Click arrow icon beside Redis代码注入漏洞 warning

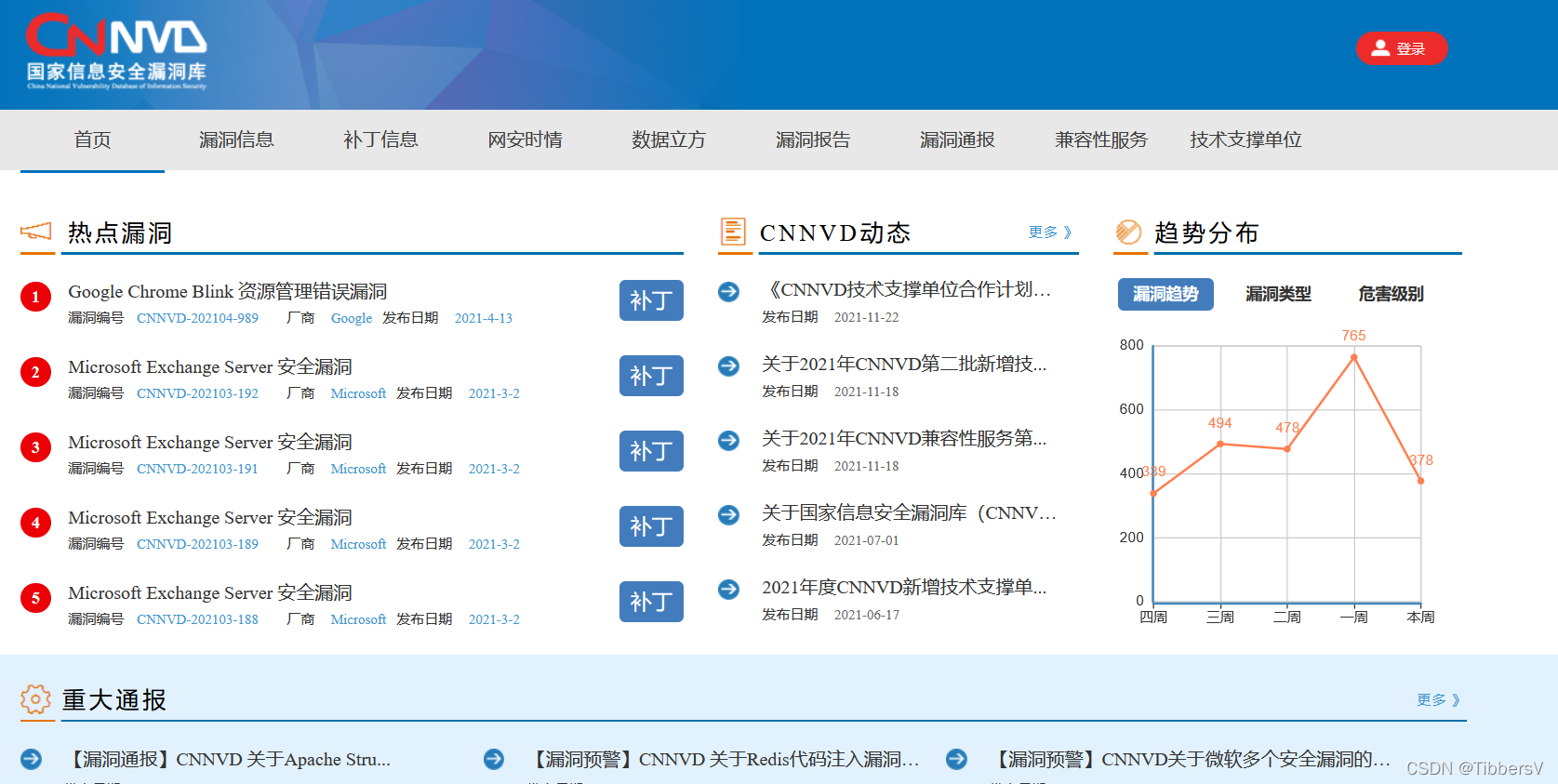[494, 759]
